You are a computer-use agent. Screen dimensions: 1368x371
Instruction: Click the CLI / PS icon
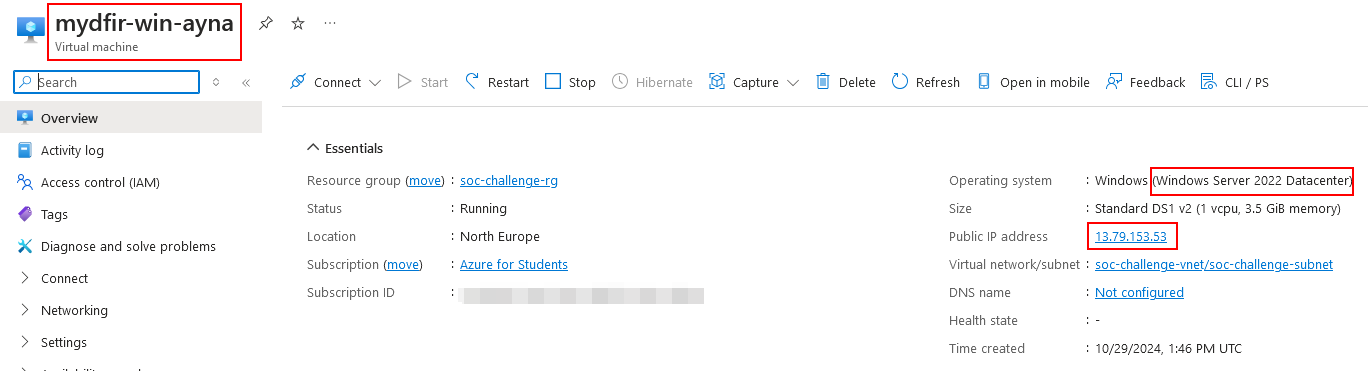click(1208, 82)
